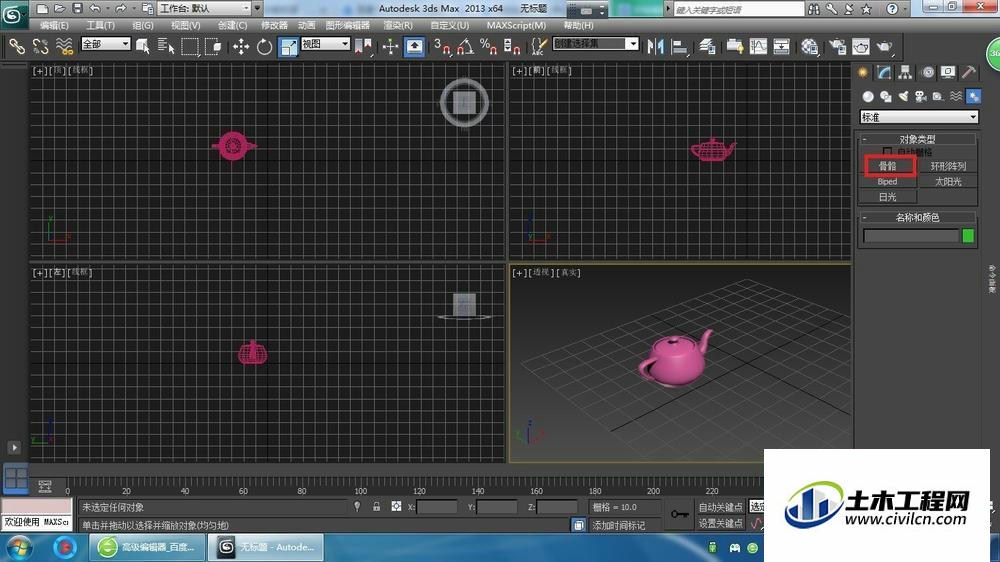Open the Schematic View

coord(781,46)
